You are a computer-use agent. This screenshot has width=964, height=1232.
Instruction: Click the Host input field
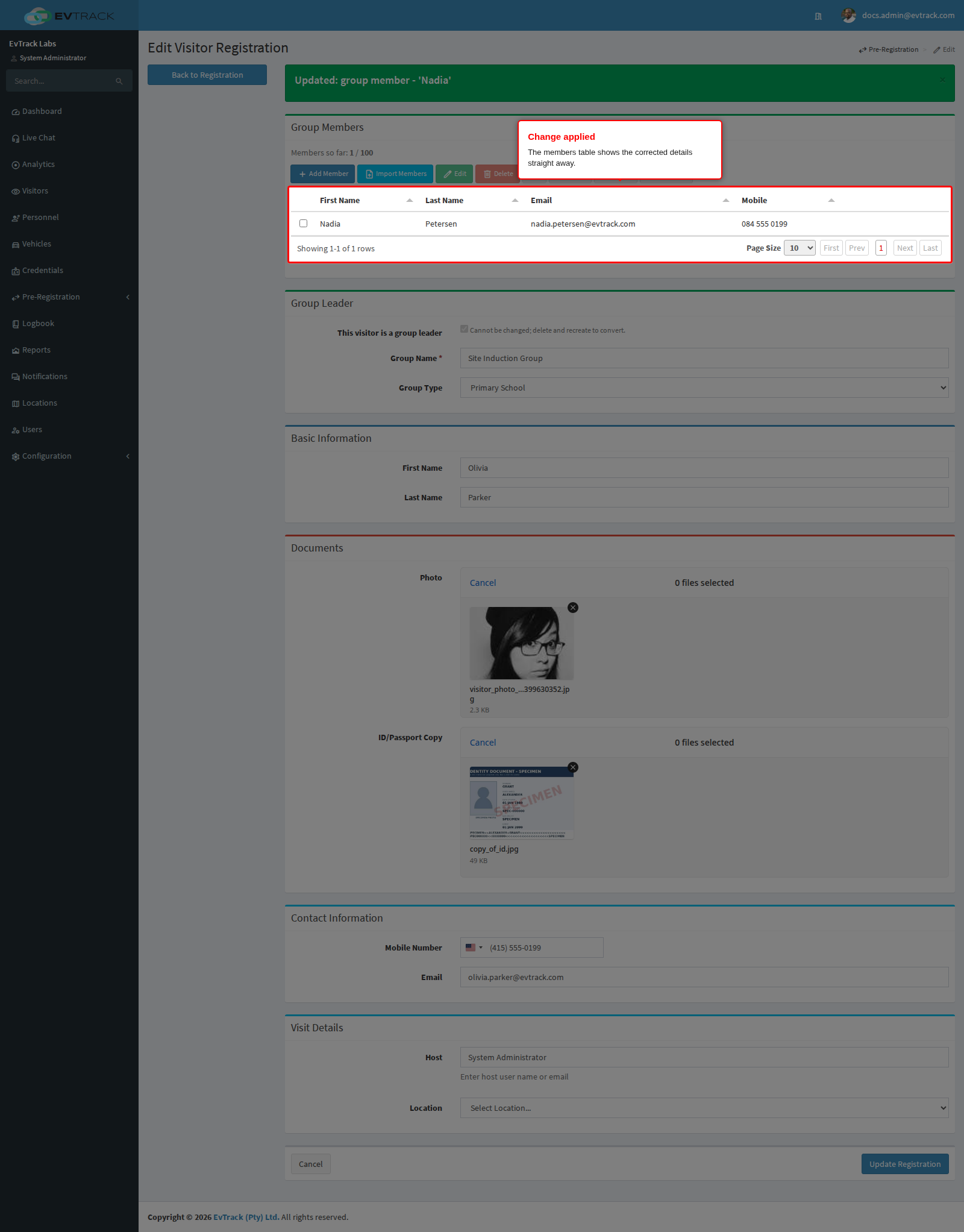click(704, 1057)
